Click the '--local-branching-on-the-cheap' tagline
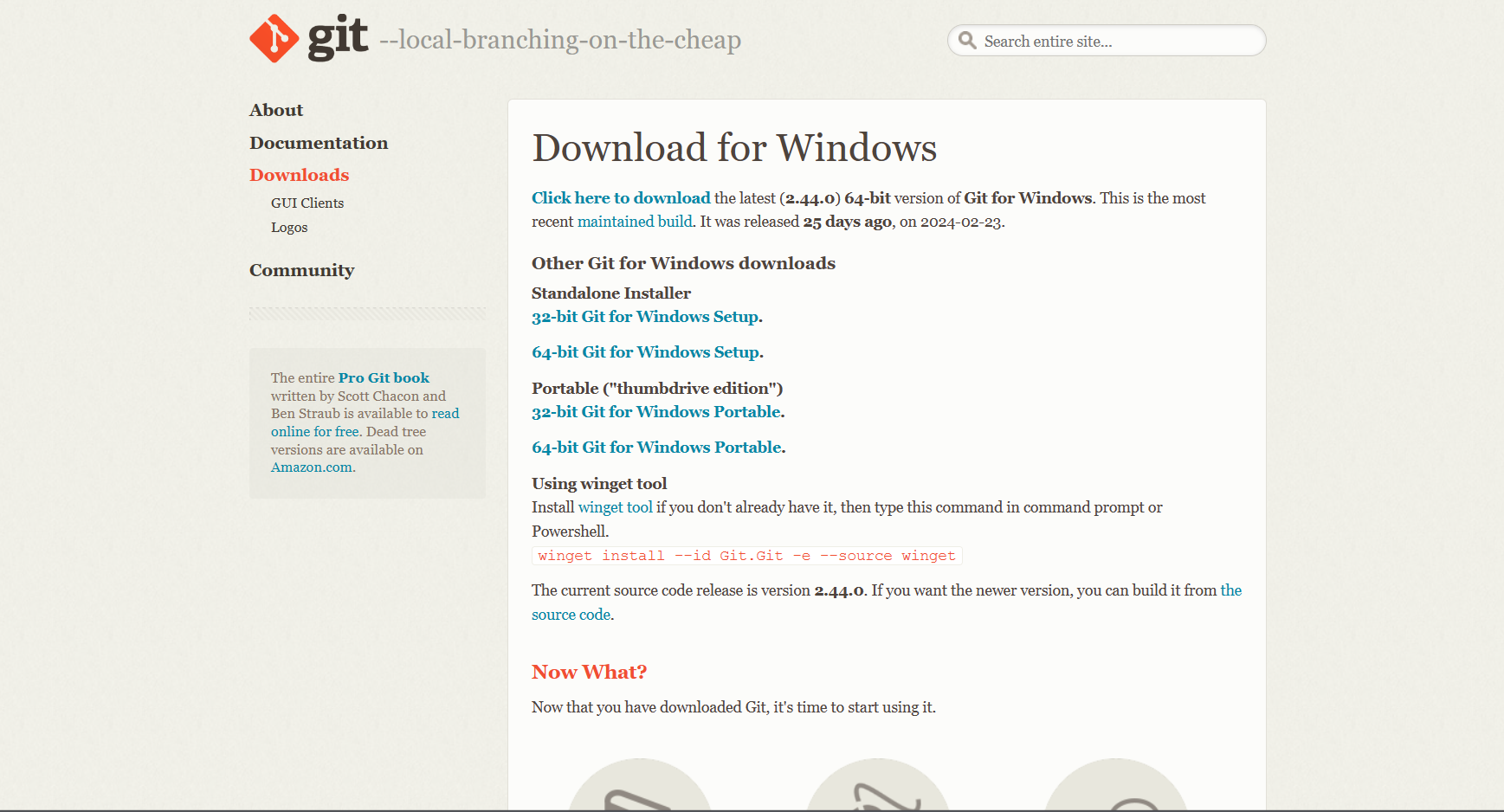The height and width of the screenshot is (812, 1504). point(560,40)
